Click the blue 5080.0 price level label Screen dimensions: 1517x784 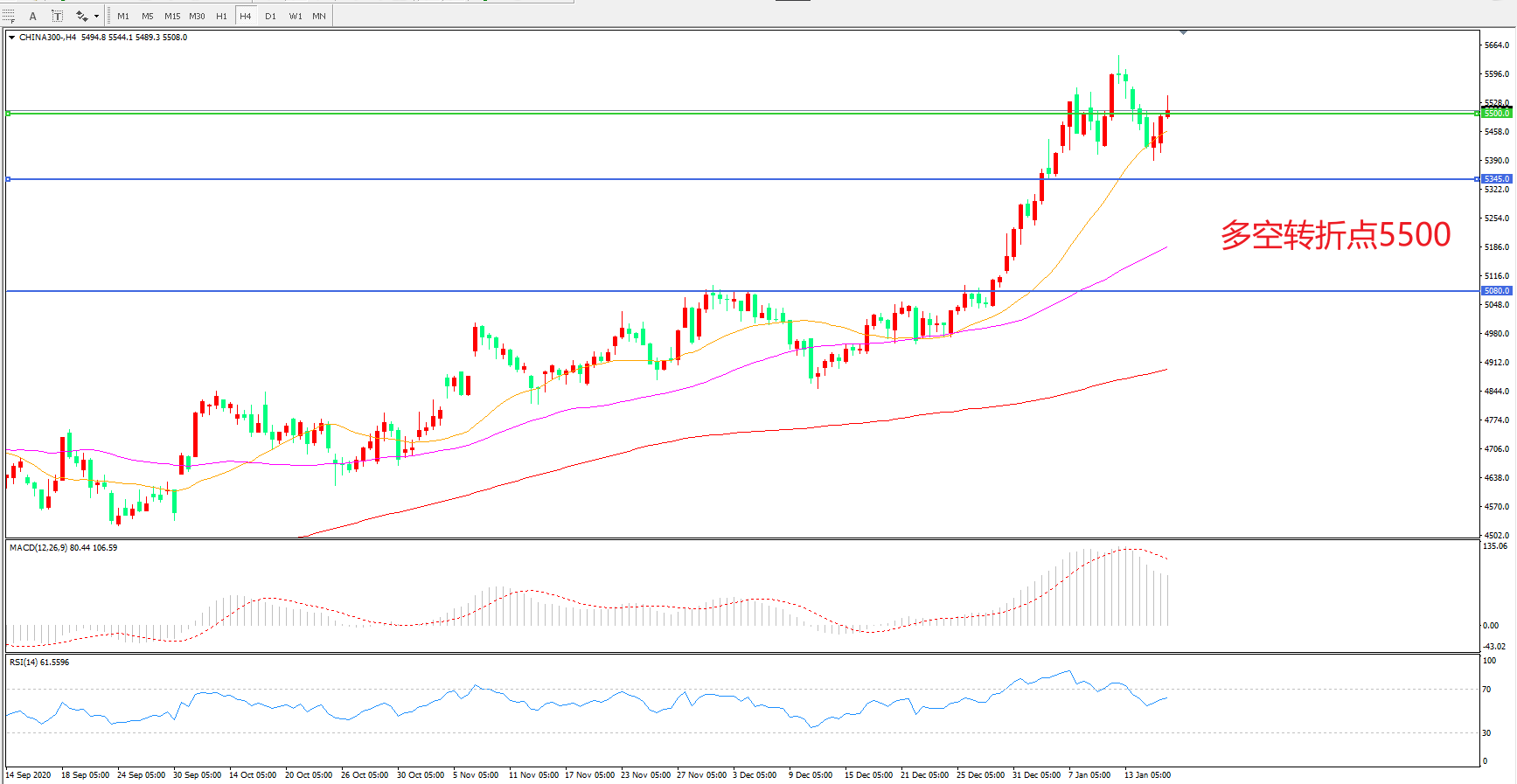(x=1496, y=291)
